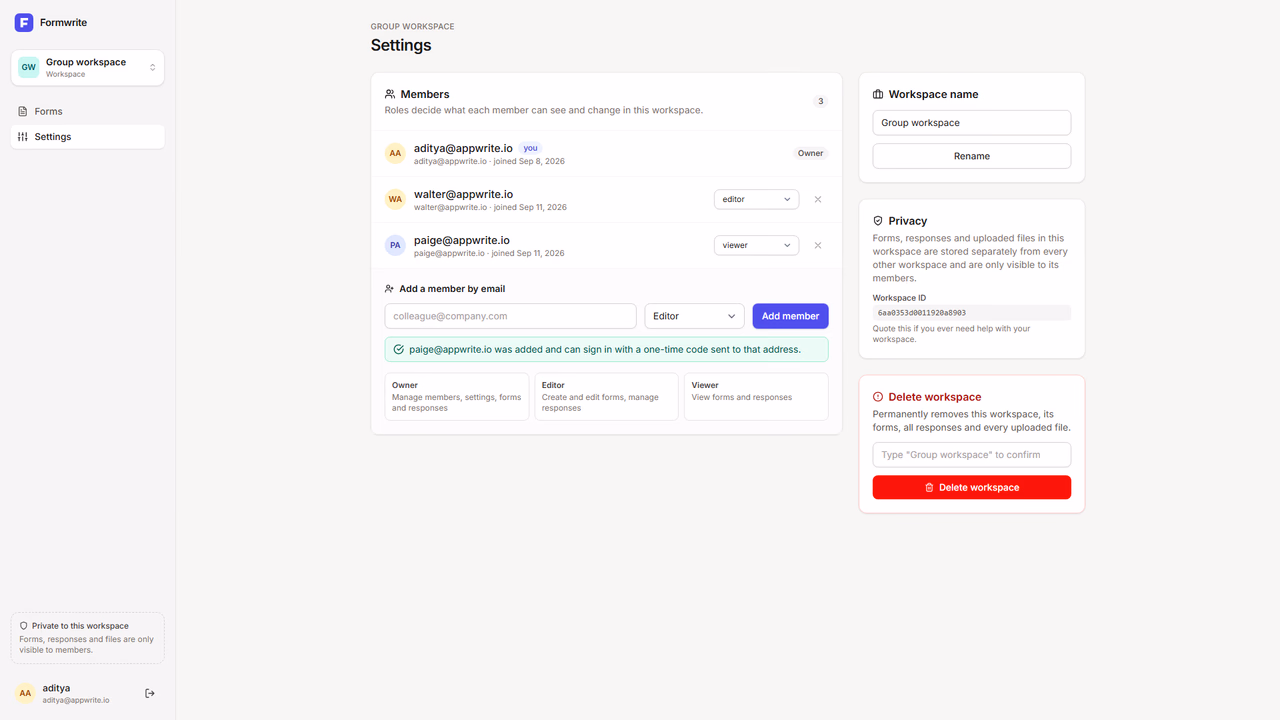1280x720 pixels.
Task: Click the aditya user avatar in sidebar footer
Action: [25, 693]
